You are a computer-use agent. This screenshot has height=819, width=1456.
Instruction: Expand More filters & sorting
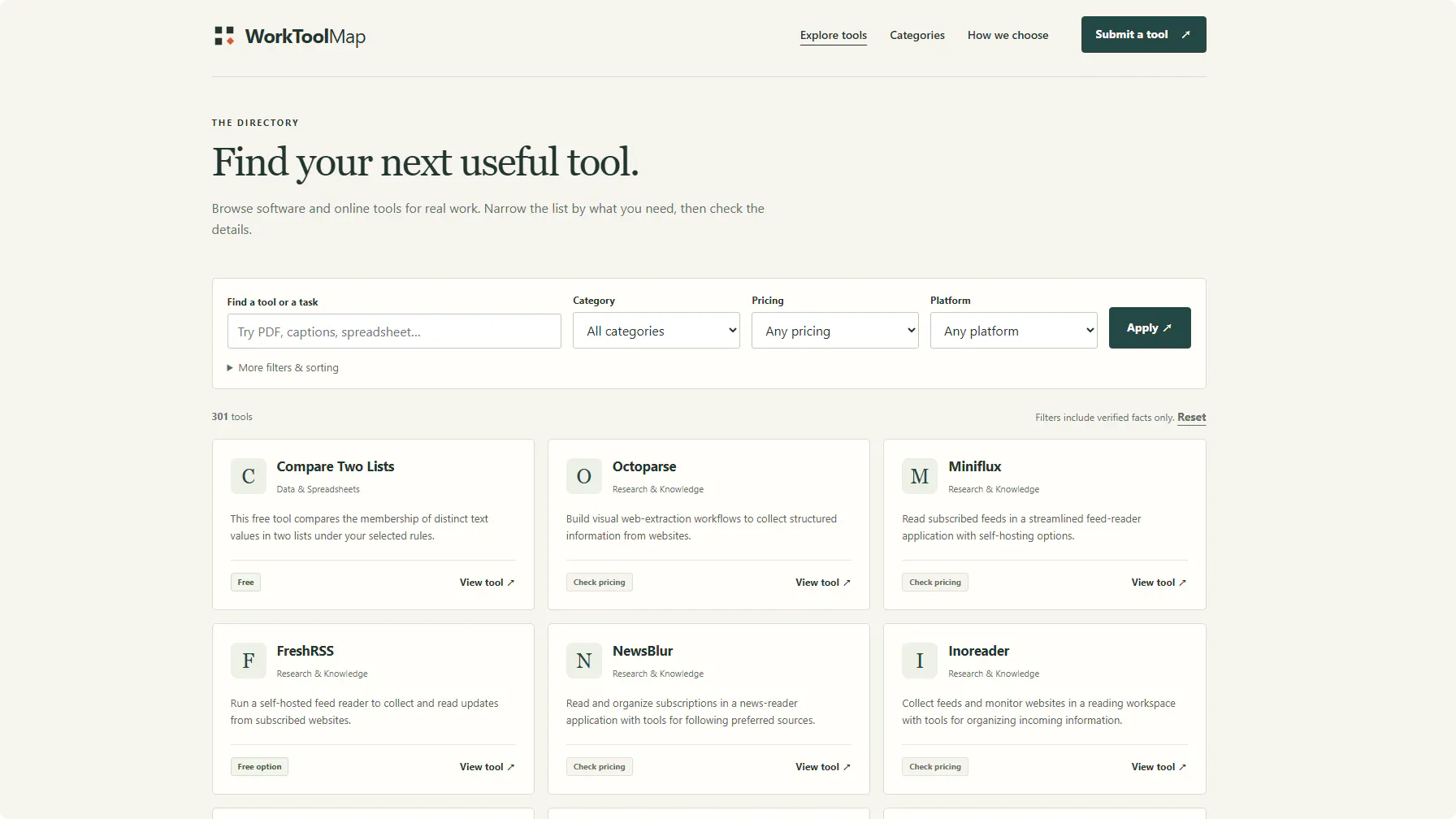click(x=283, y=368)
